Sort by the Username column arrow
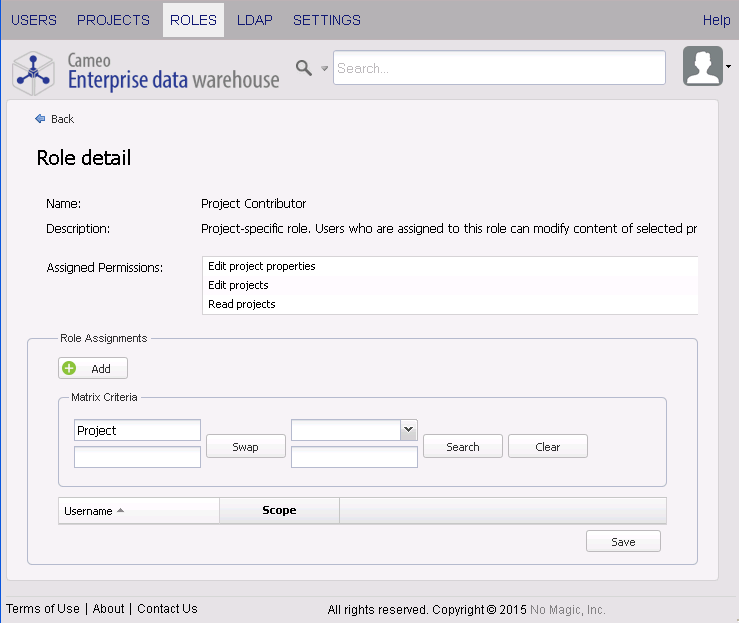Viewport: 739px width, 623px height. tap(121, 511)
